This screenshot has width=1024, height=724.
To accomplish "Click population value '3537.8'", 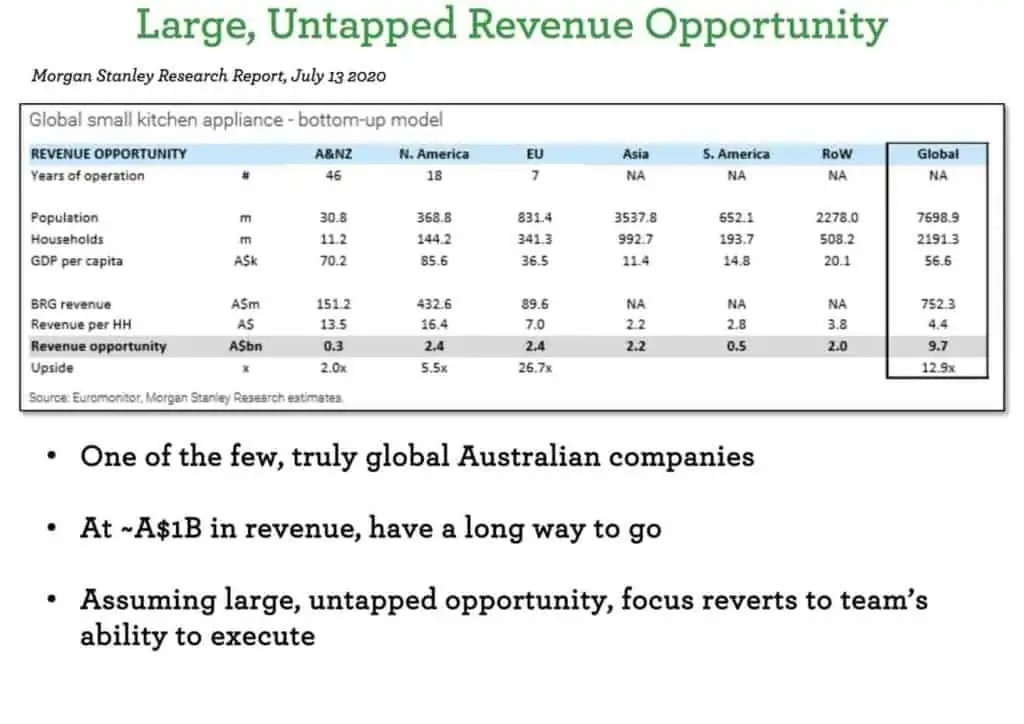I will 635,217.
